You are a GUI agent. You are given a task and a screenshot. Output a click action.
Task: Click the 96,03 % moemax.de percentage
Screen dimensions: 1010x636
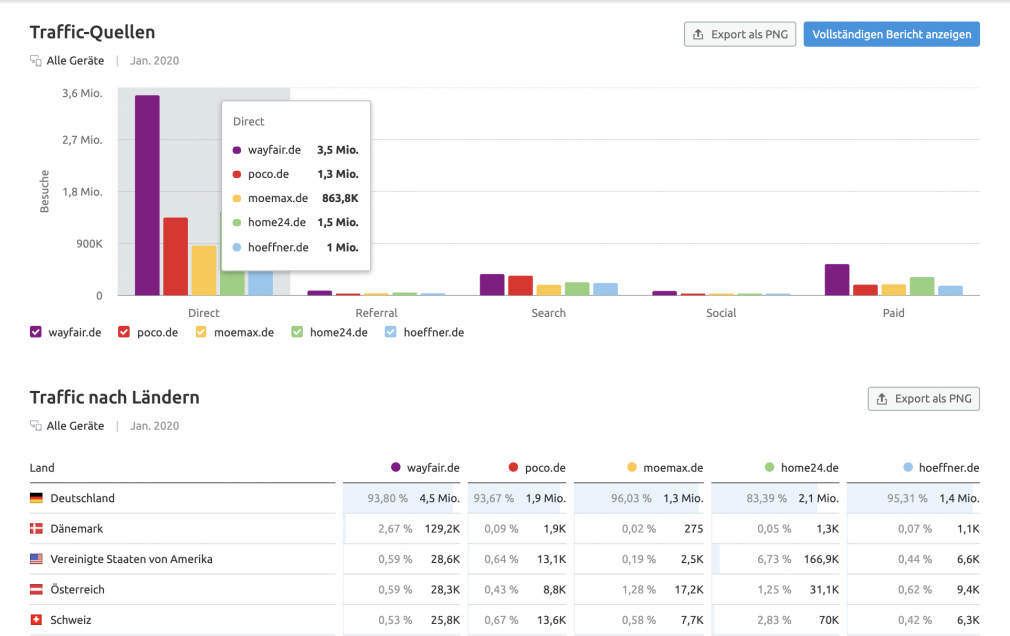pos(631,498)
